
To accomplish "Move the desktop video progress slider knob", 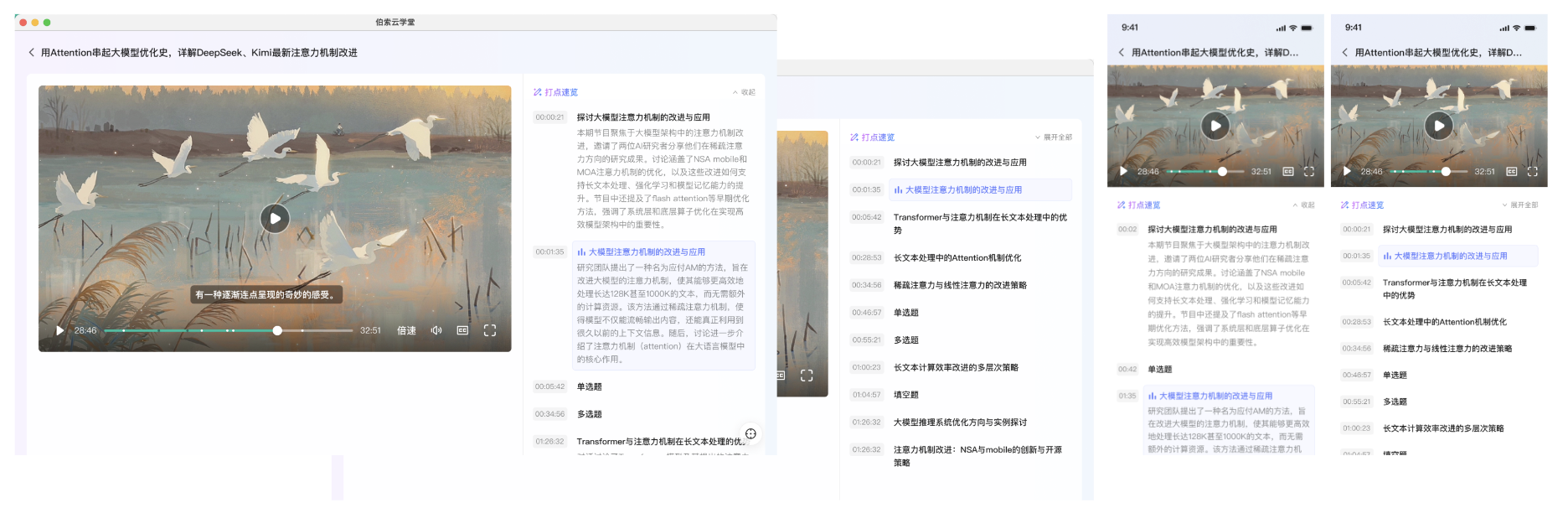I will (277, 330).
